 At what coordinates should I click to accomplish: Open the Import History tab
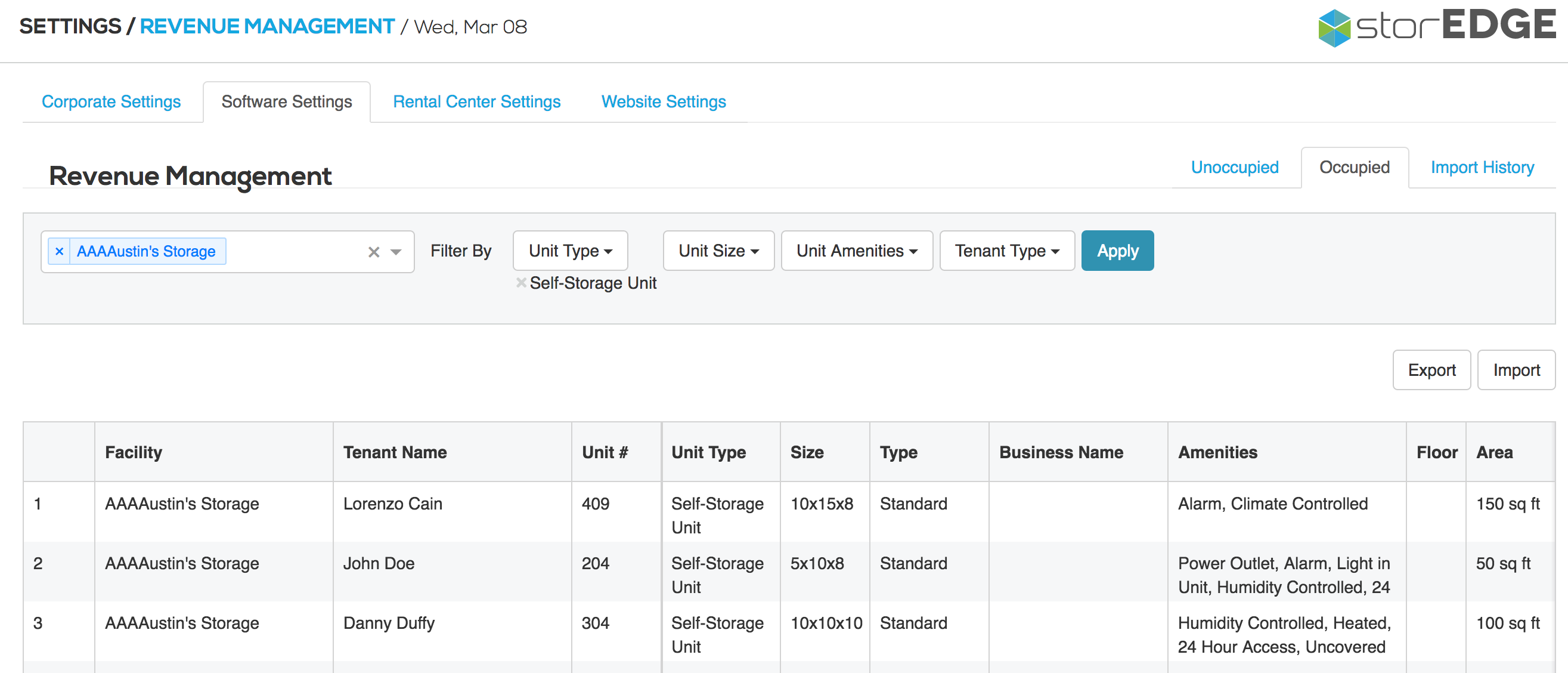click(x=1482, y=168)
